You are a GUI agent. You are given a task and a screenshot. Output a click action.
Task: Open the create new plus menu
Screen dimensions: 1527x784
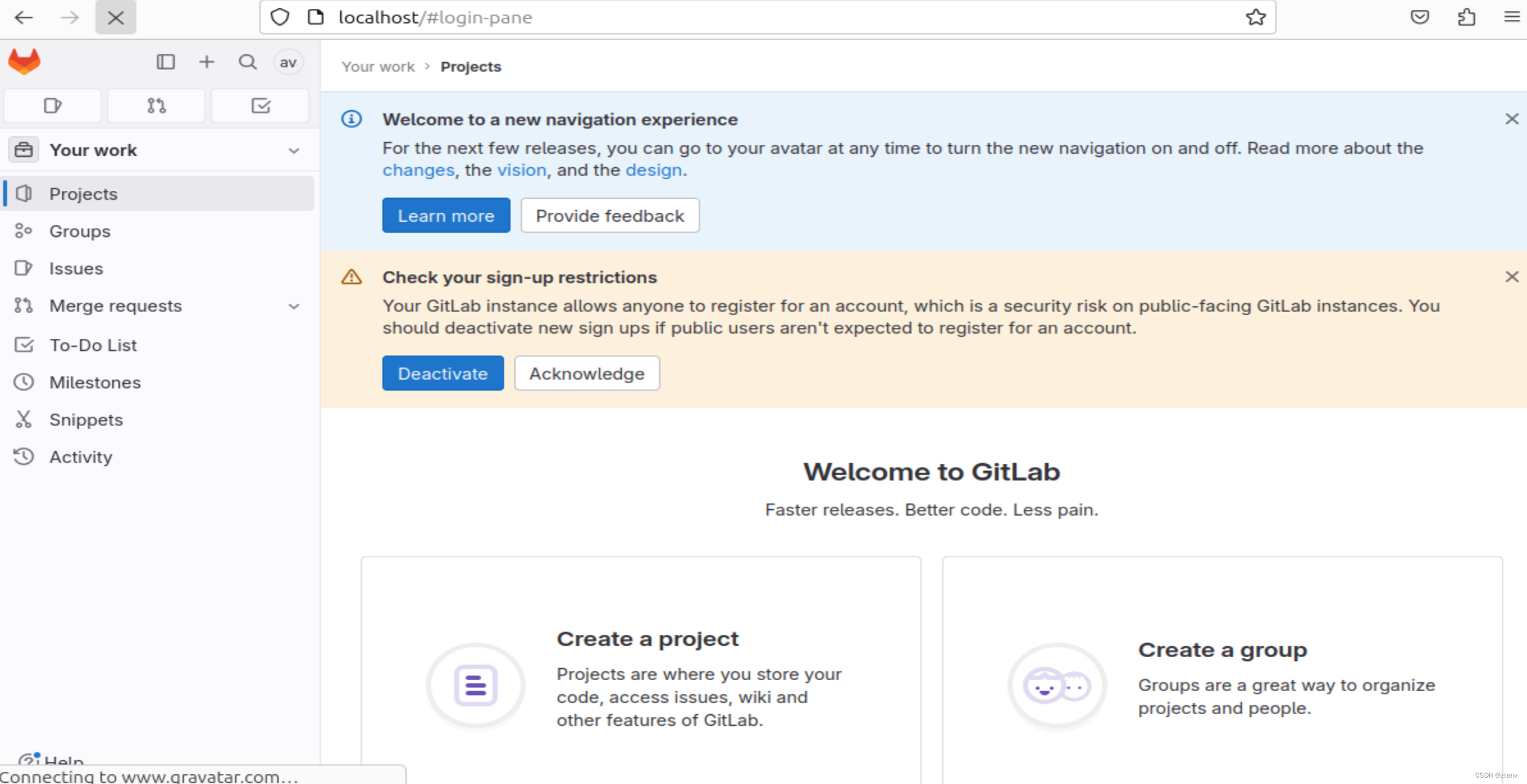click(x=206, y=62)
